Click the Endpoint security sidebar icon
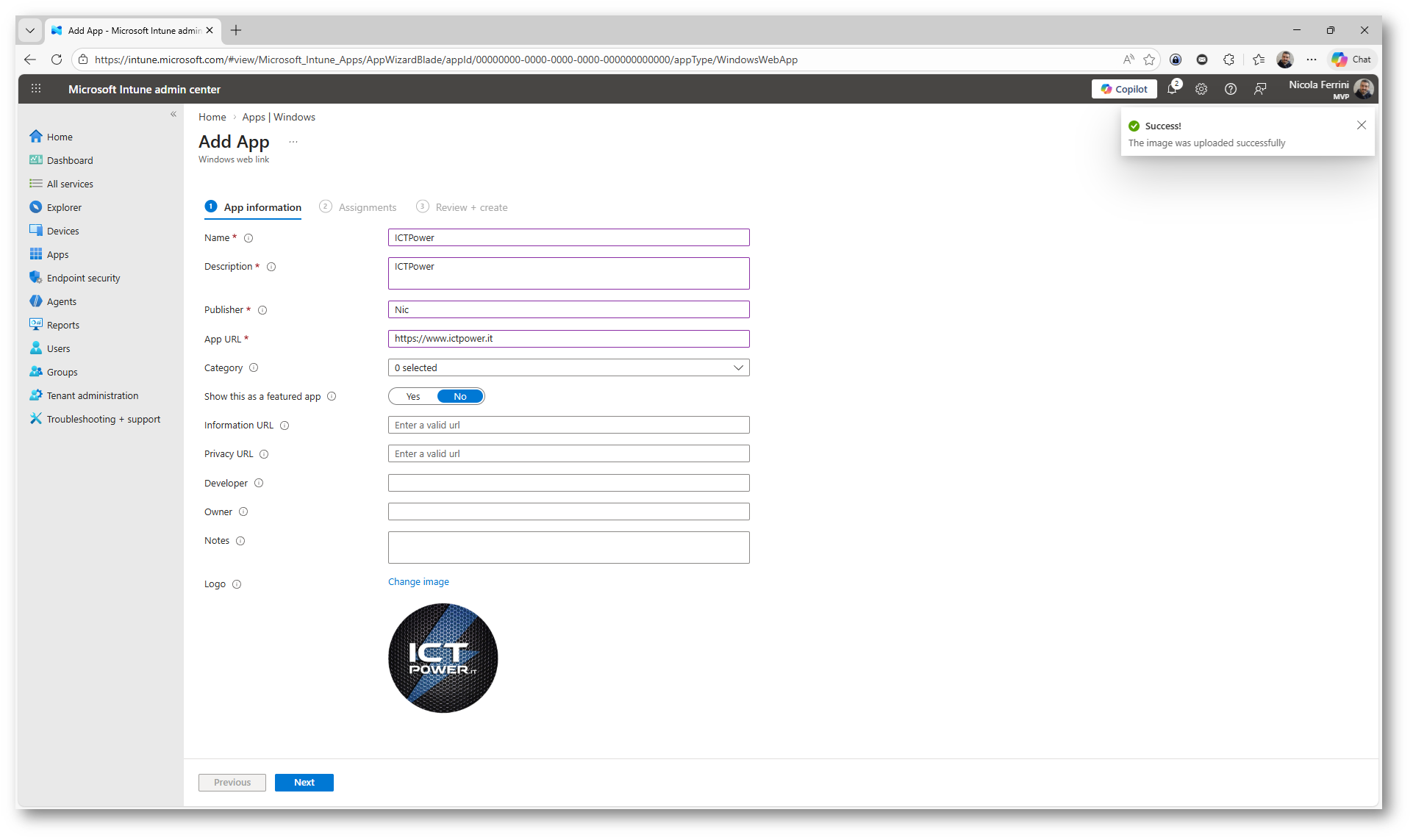The height and width of the screenshot is (840, 1413). pyautogui.click(x=35, y=278)
